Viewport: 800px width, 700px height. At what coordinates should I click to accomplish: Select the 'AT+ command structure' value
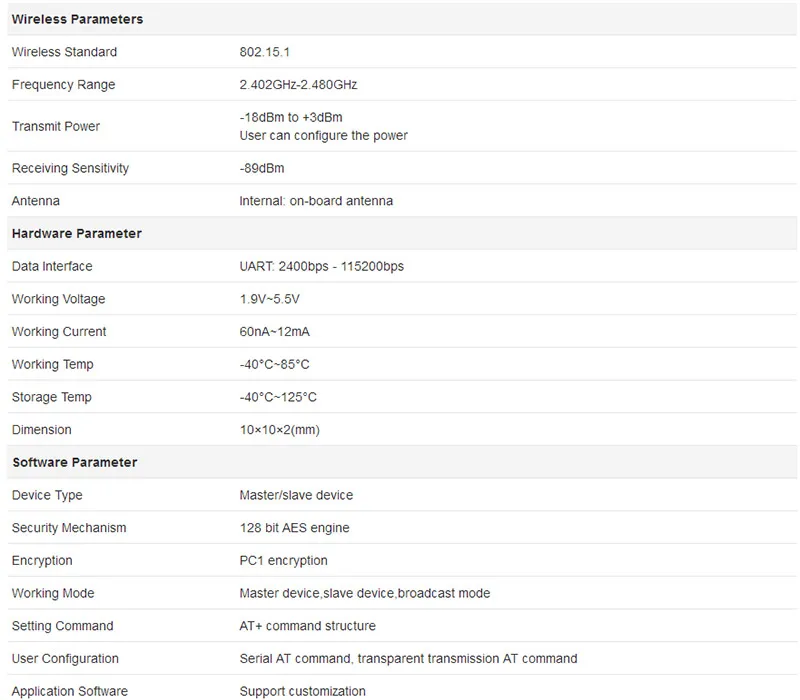(307, 626)
